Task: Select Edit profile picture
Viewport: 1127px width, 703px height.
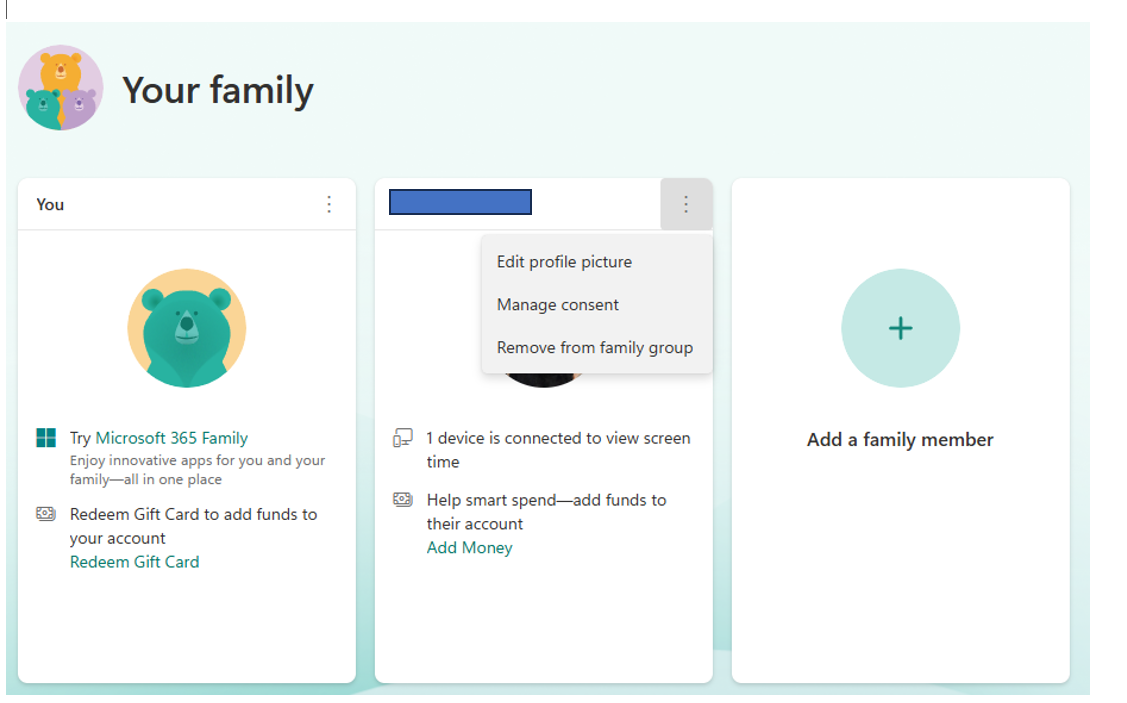Action: [564, 262]
